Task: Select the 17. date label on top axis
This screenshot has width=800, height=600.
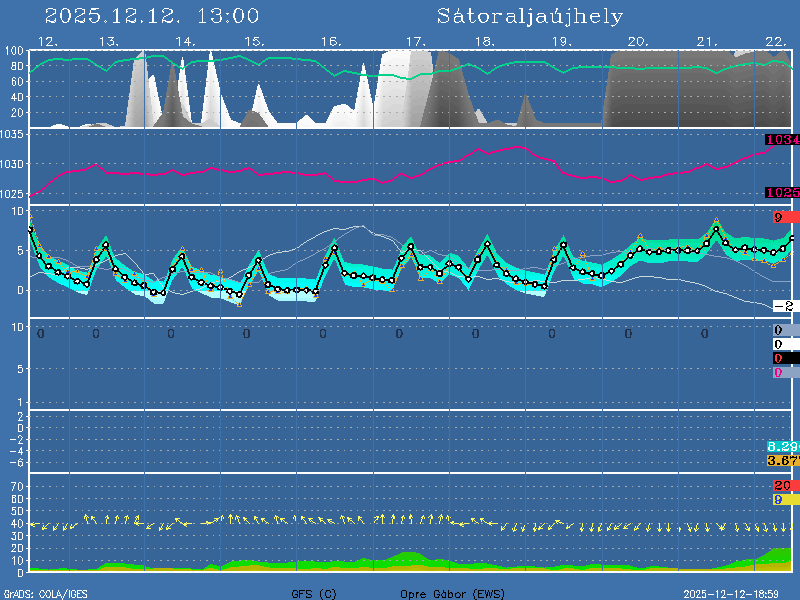Action: [x=415, y=41]
